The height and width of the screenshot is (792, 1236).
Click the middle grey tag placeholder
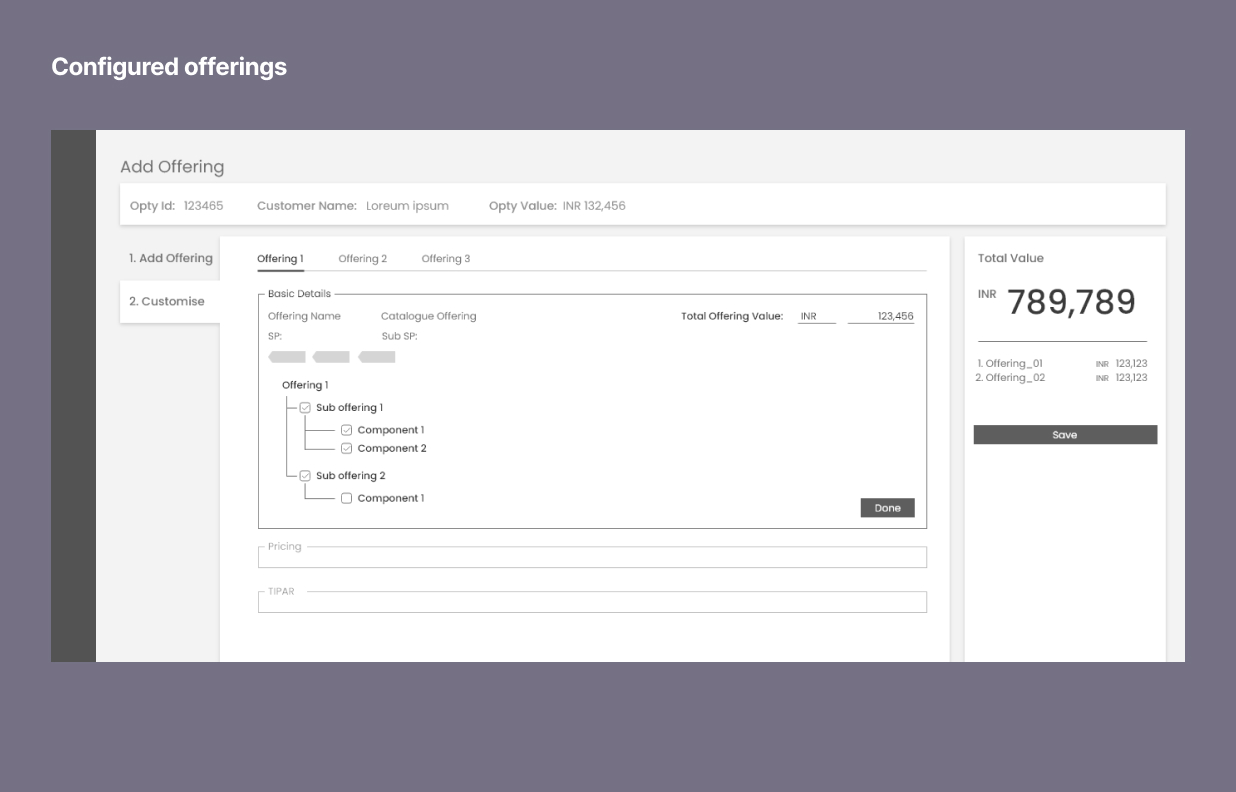click(331, 357)
